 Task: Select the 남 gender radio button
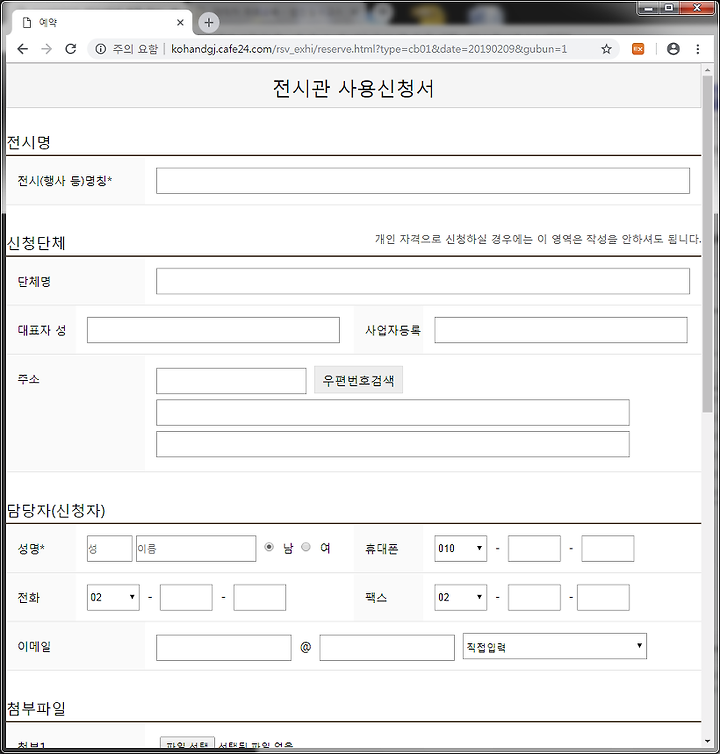[x=269, y=547]
